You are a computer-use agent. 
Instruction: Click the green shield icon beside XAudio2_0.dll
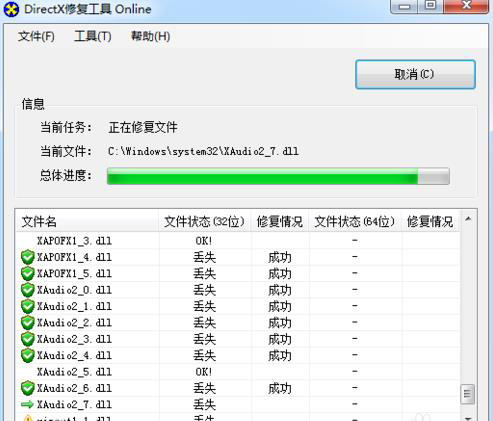click(x=27, y=290)
